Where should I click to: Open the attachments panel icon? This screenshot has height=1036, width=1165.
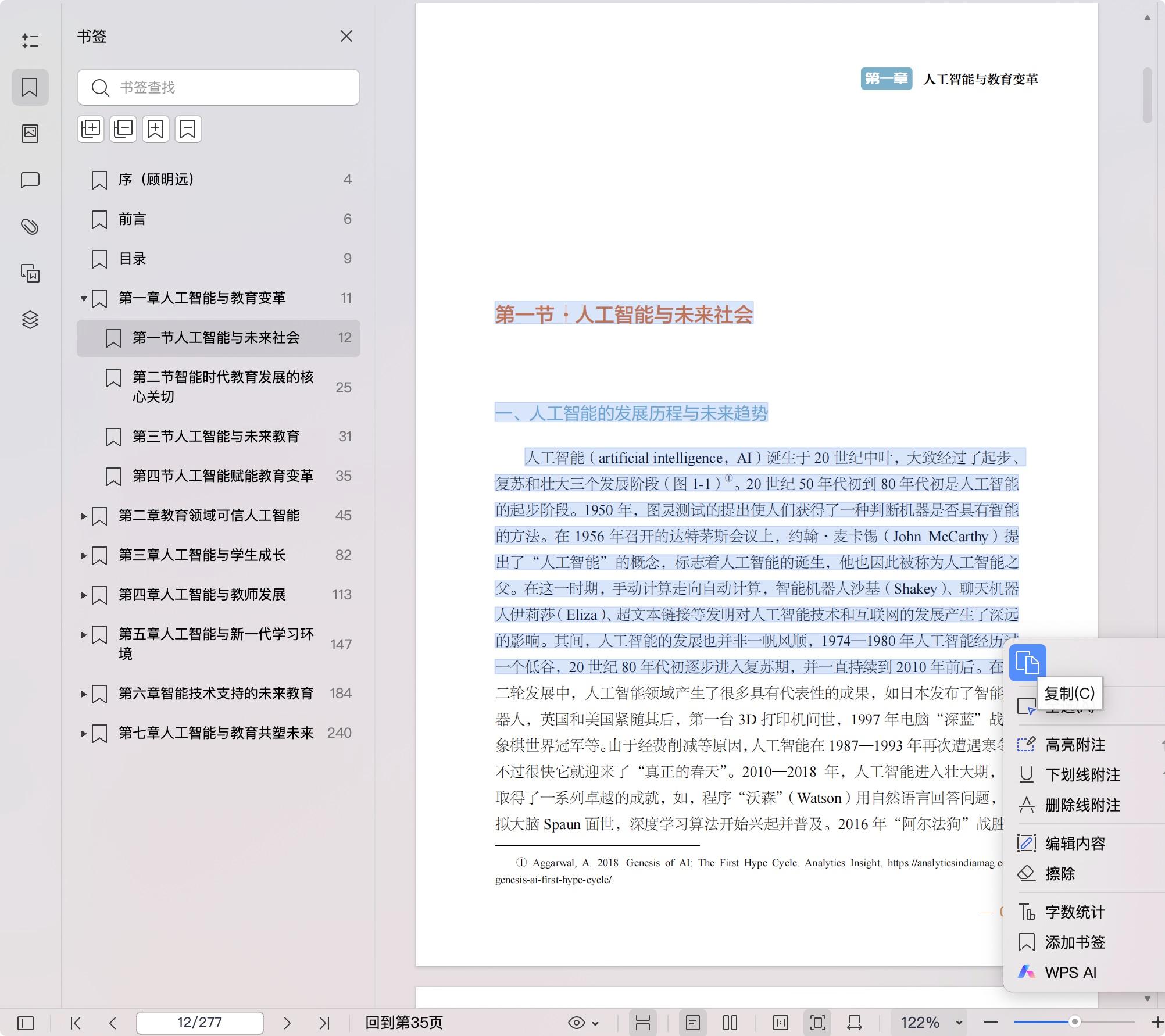30,227
